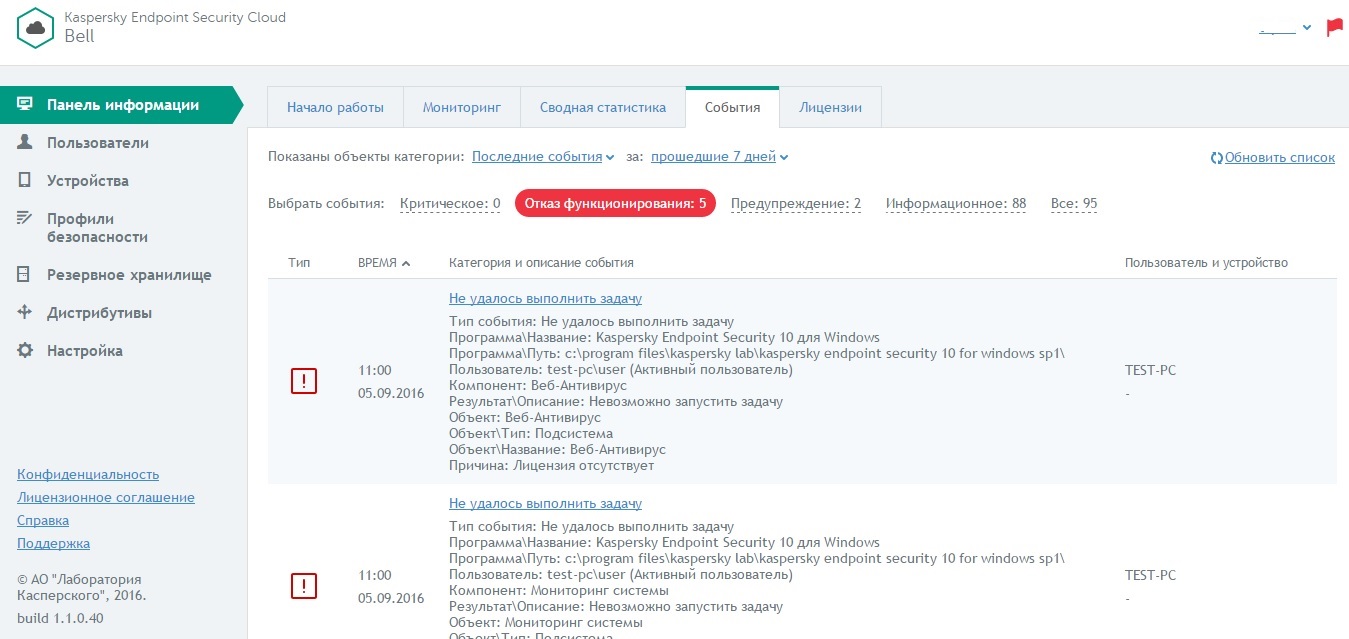Viewport: 1349px width, 639px height.
Task: Click the Тип column header
Action: (299, 263)
